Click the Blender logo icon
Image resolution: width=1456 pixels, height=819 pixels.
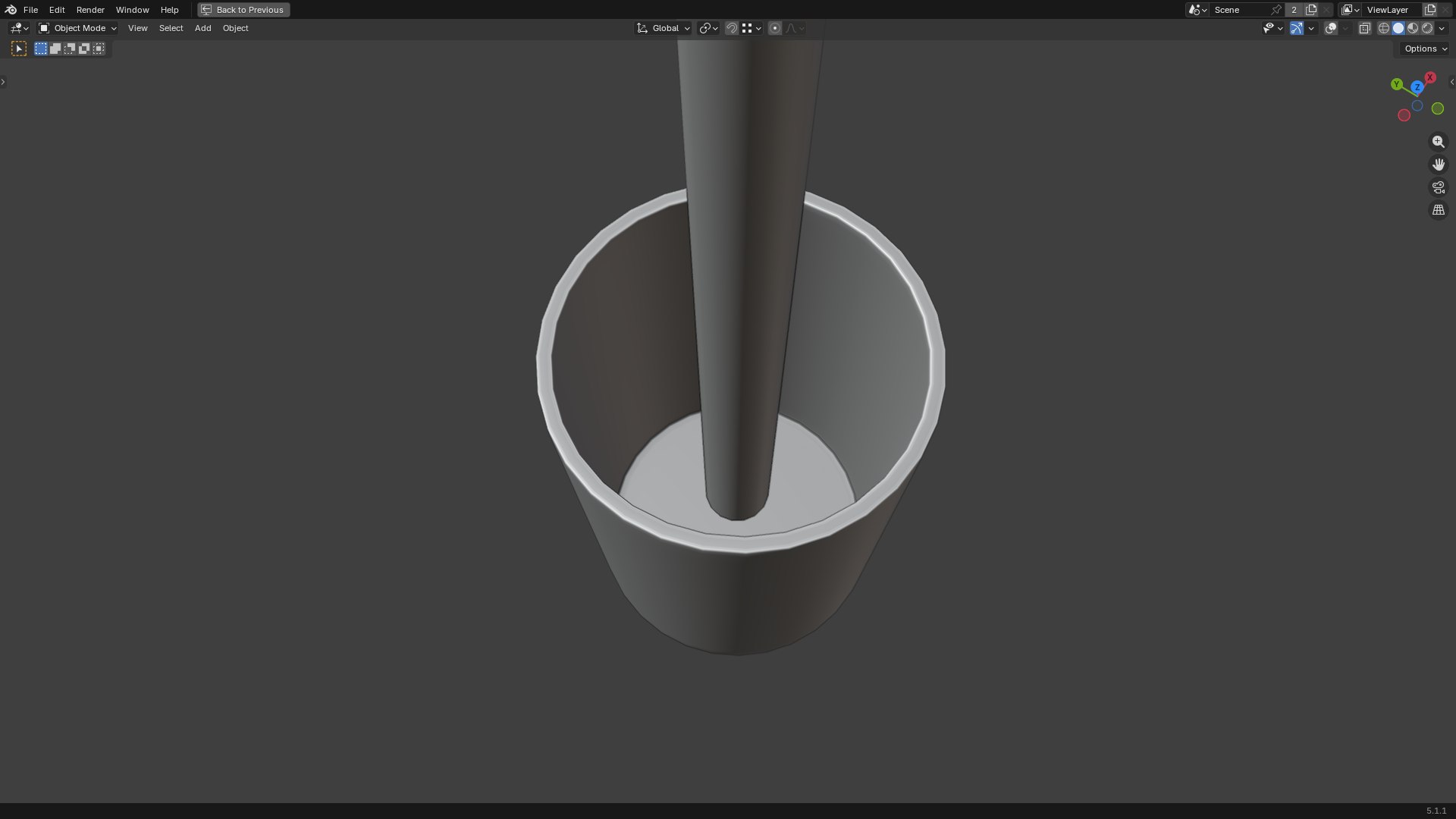(x=11, y=10)
